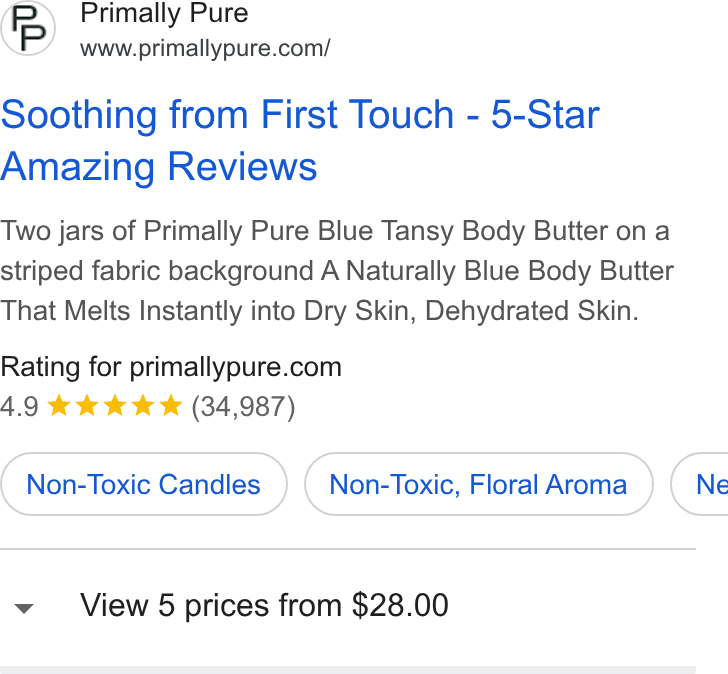Expand the prices list with the triangle arrow
Viewport: 728px width, 674px height.
(x=24, y=608)
